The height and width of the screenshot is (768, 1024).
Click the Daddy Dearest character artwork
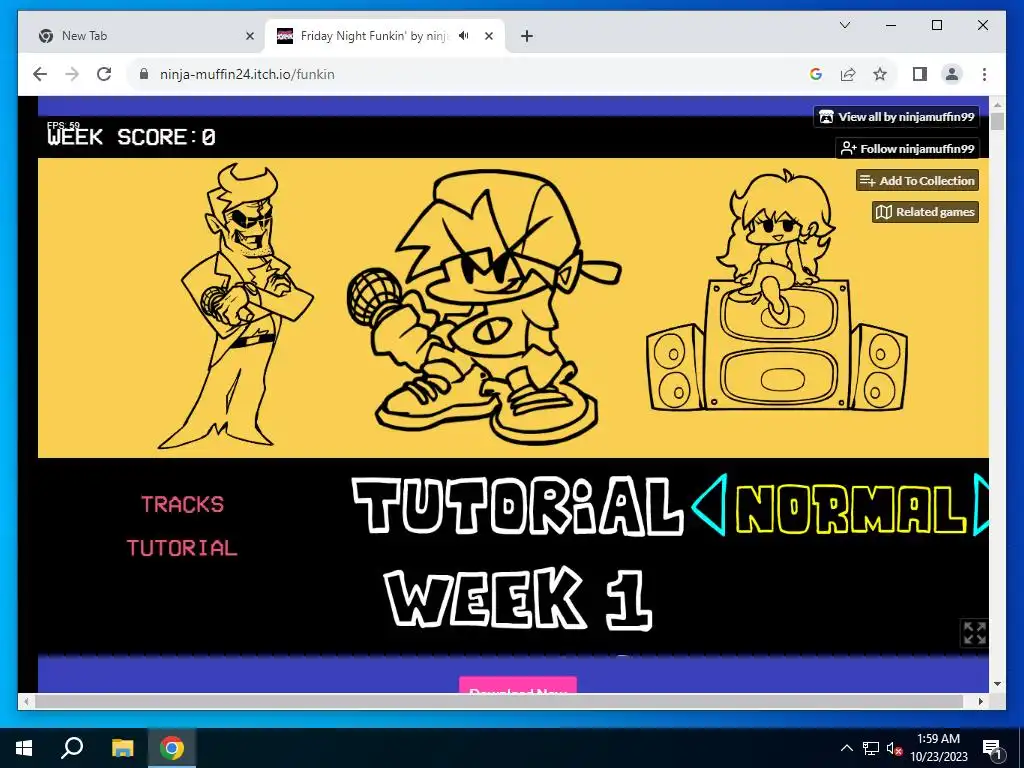pyautogui.click(x=236, y=306)
